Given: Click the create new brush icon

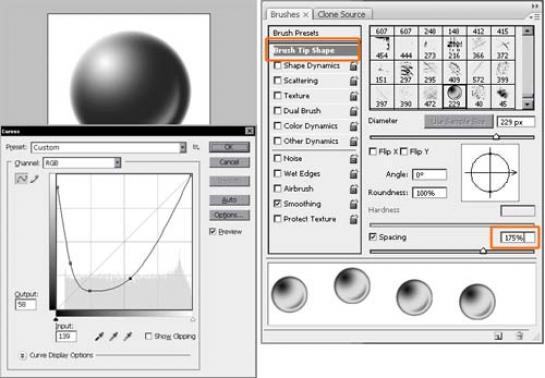Looking at the screenshot, I should click(x=498, y=336).
